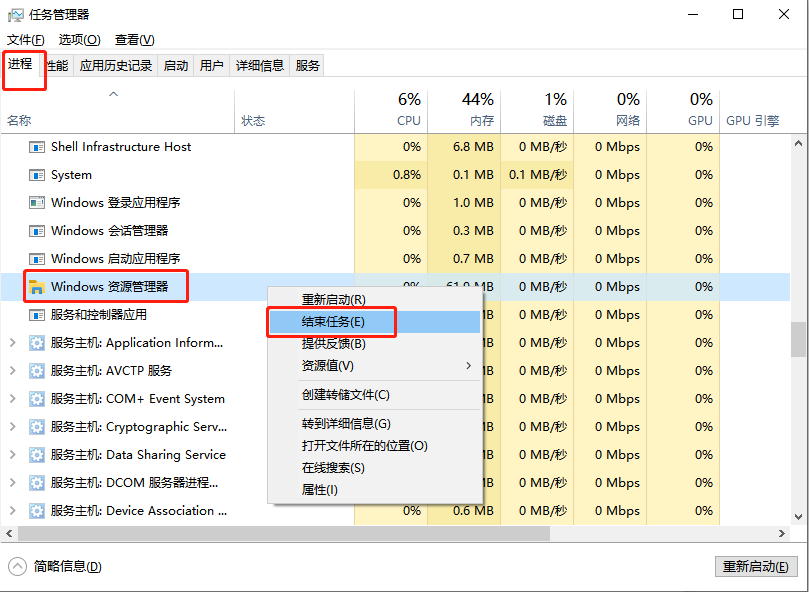The image size is (809, 592).
Task: Choose 属性(I) in context menu
Action: coord(375,489)
